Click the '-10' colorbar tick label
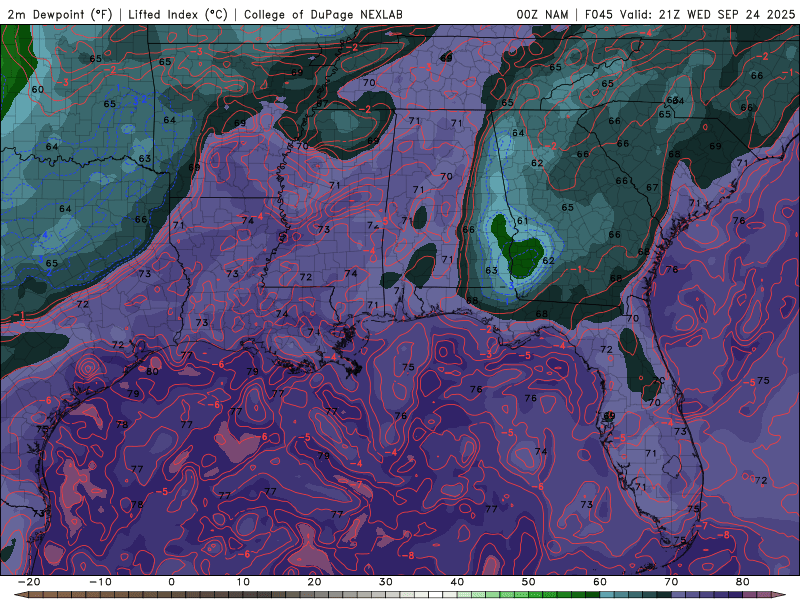Viewport: 800px width, 600px height. [100, 582]
